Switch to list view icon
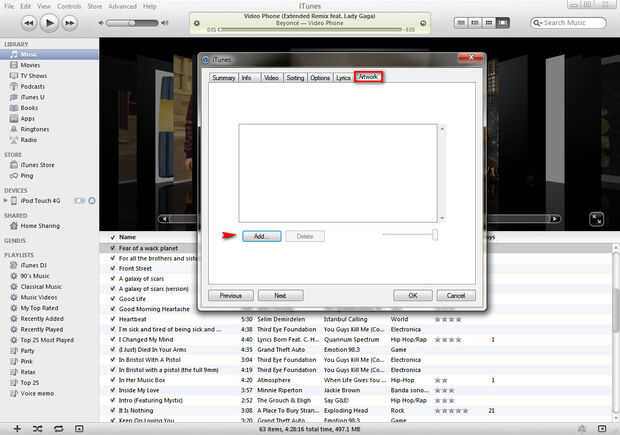This screenshot has width=620, height=435. [x=461, y=23]
